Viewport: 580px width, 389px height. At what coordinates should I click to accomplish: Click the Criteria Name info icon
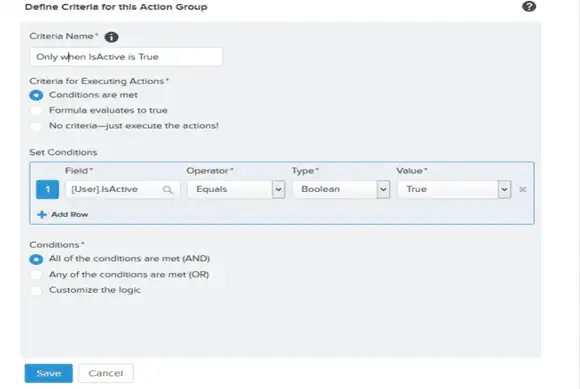click(x=111, y=37)
